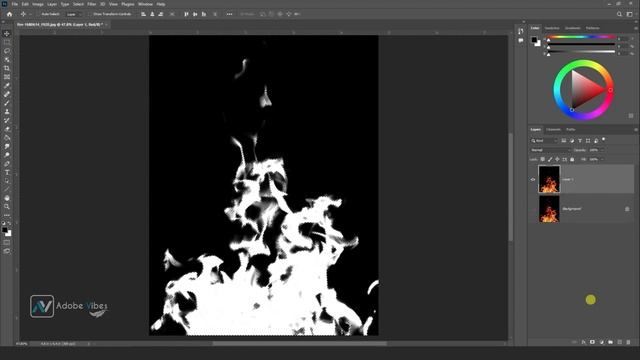
Task: Select the Brush tool
Action: 7,103
